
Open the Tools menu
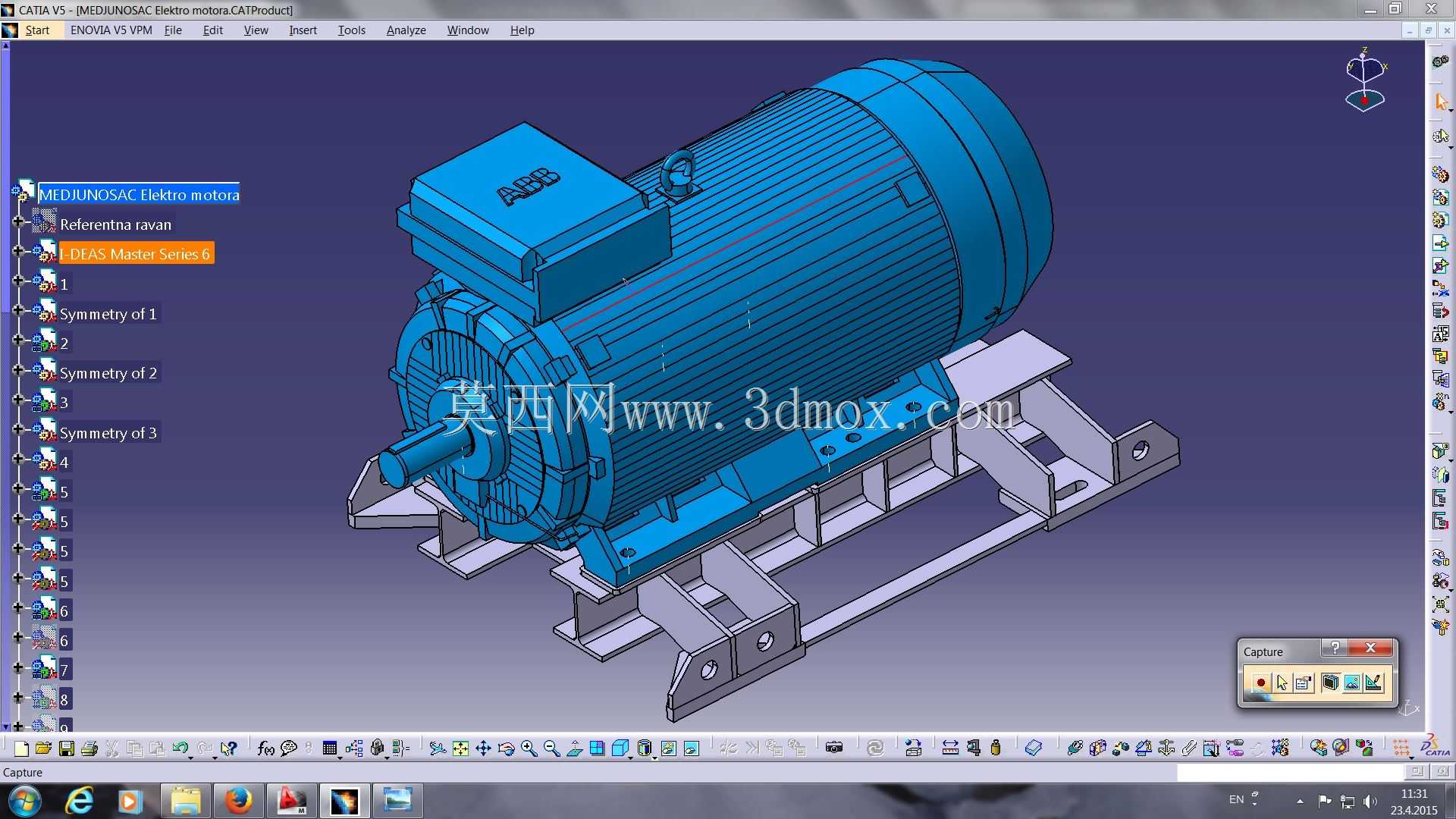point(351,30)
